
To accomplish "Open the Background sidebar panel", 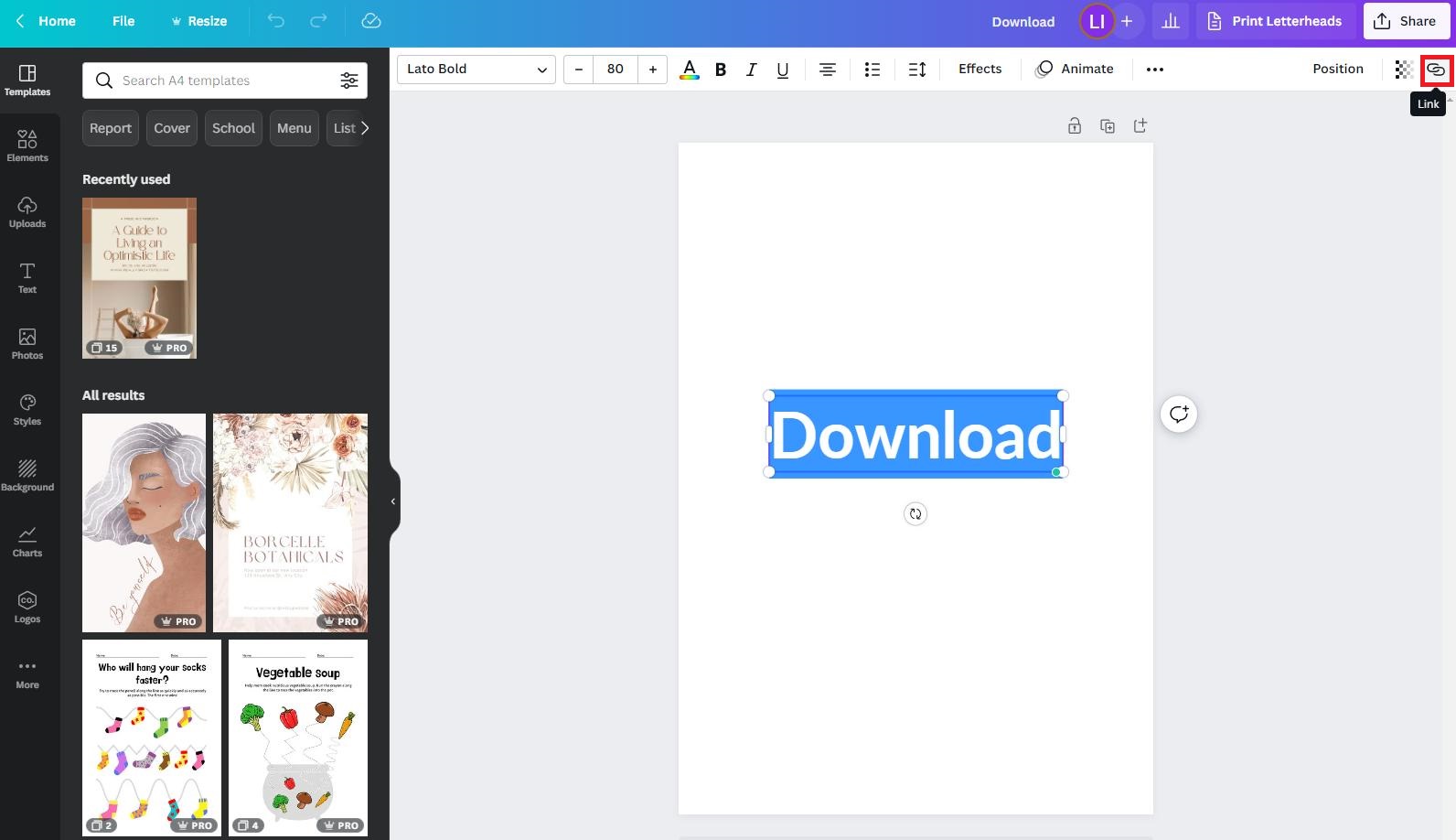I will (27, 476).
